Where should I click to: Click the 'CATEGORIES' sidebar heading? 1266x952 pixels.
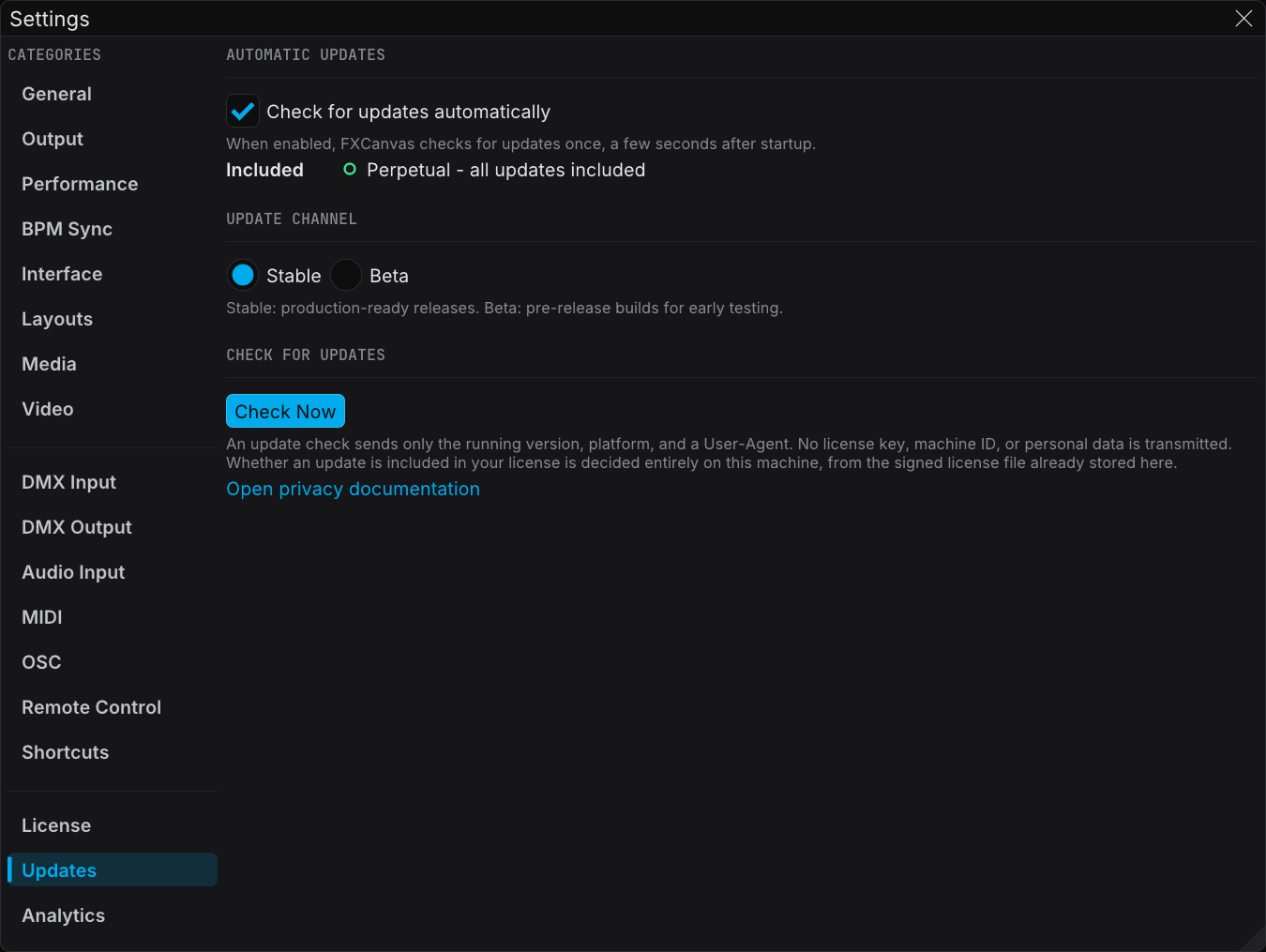[x=54, y=54]
